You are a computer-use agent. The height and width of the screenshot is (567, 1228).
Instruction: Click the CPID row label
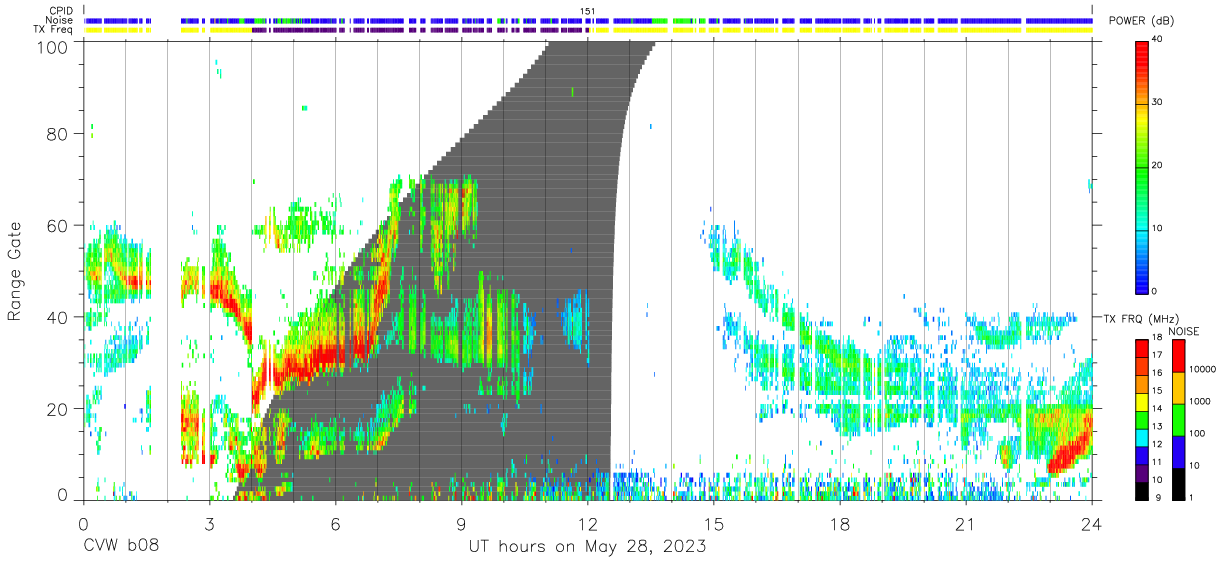point(59,11)
